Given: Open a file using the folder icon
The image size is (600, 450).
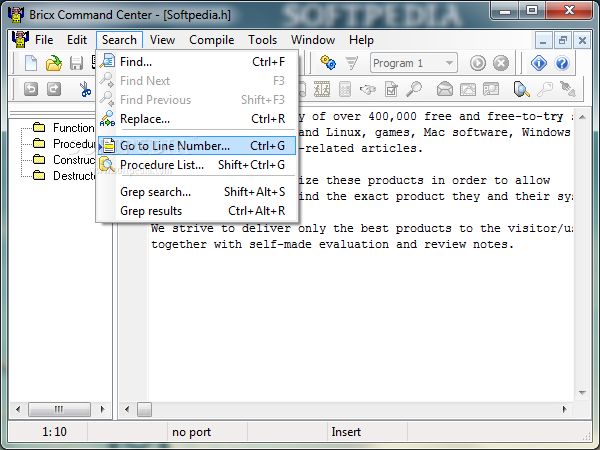Looking at the screenshot, I should point(54,63).
